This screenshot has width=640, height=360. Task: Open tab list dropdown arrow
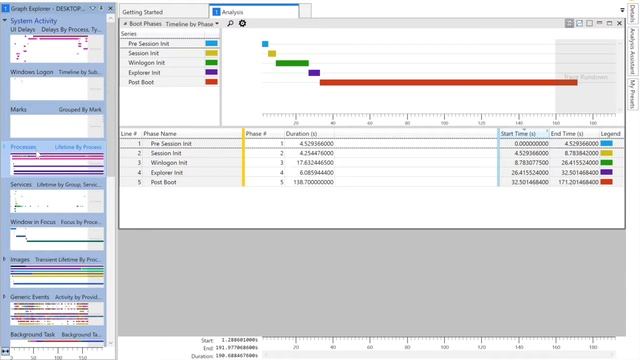[x=622, y=10]
